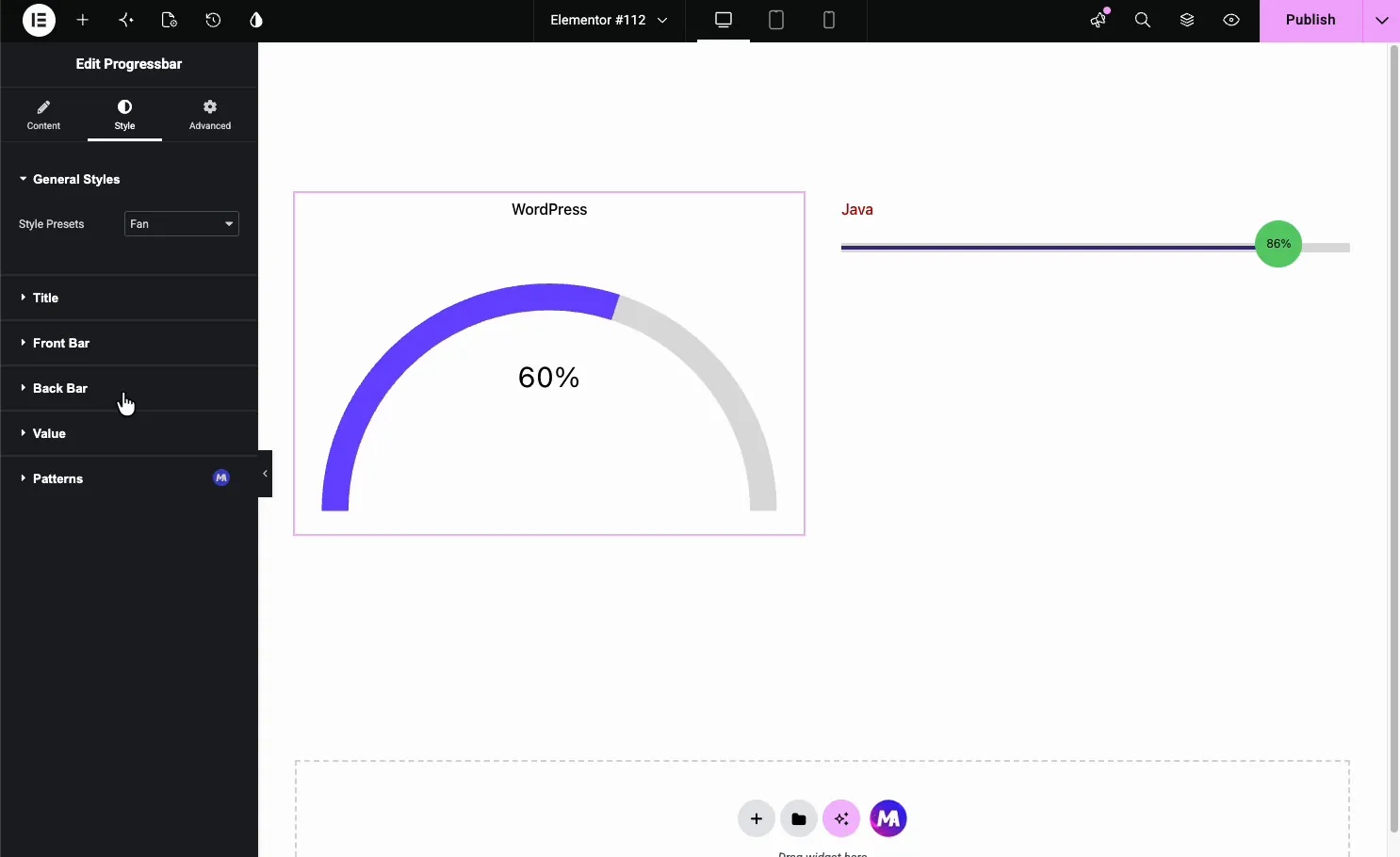1400x857 pixels.
Task: Open the History clock icon
Action: [213, 20]
